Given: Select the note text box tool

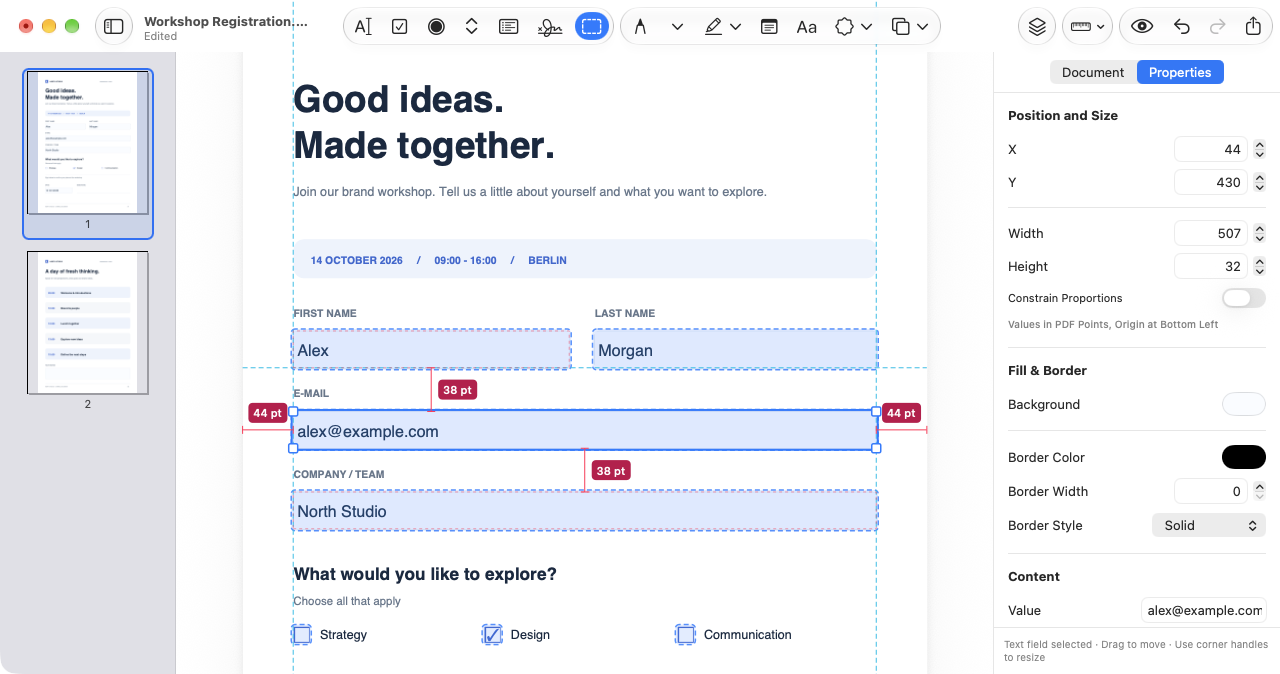Looking at the screenshot, I should coord(769,27).
